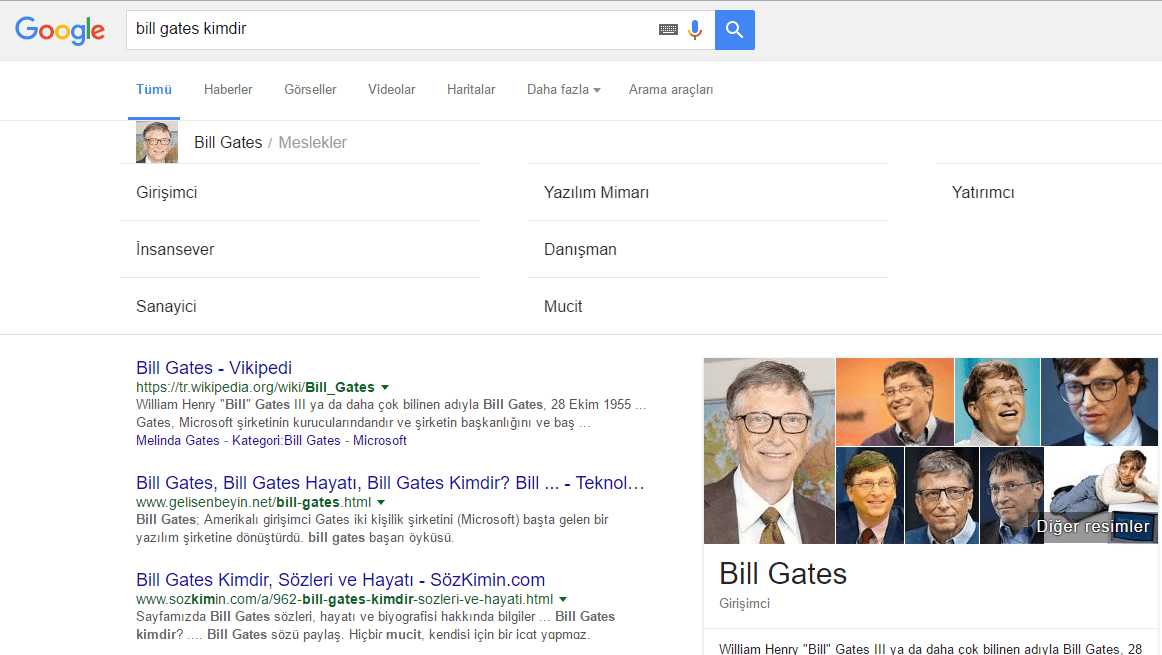
Task: Open Arama araçları search tools
Action: tap(670, 90)
